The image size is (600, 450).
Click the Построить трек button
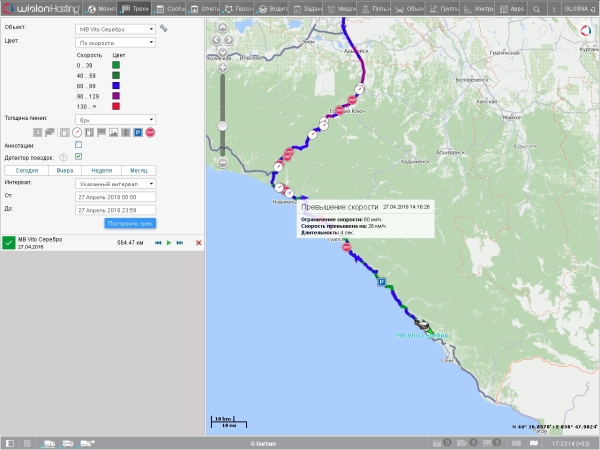(x=130, y=223)
